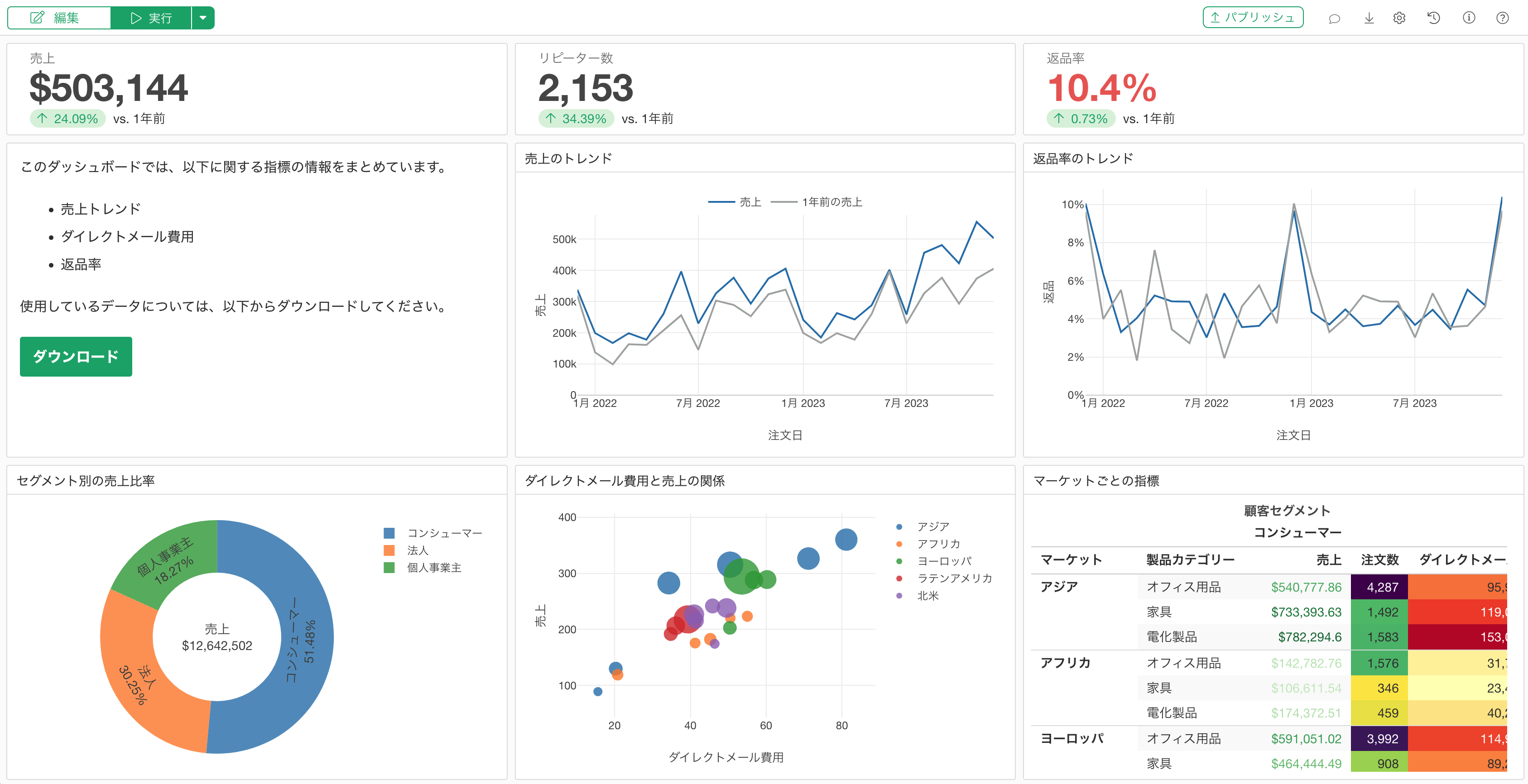The height and width of the screenshot is (784, 1528).
Task: Click the 注文数 column header
Action: coord(1380,560)
